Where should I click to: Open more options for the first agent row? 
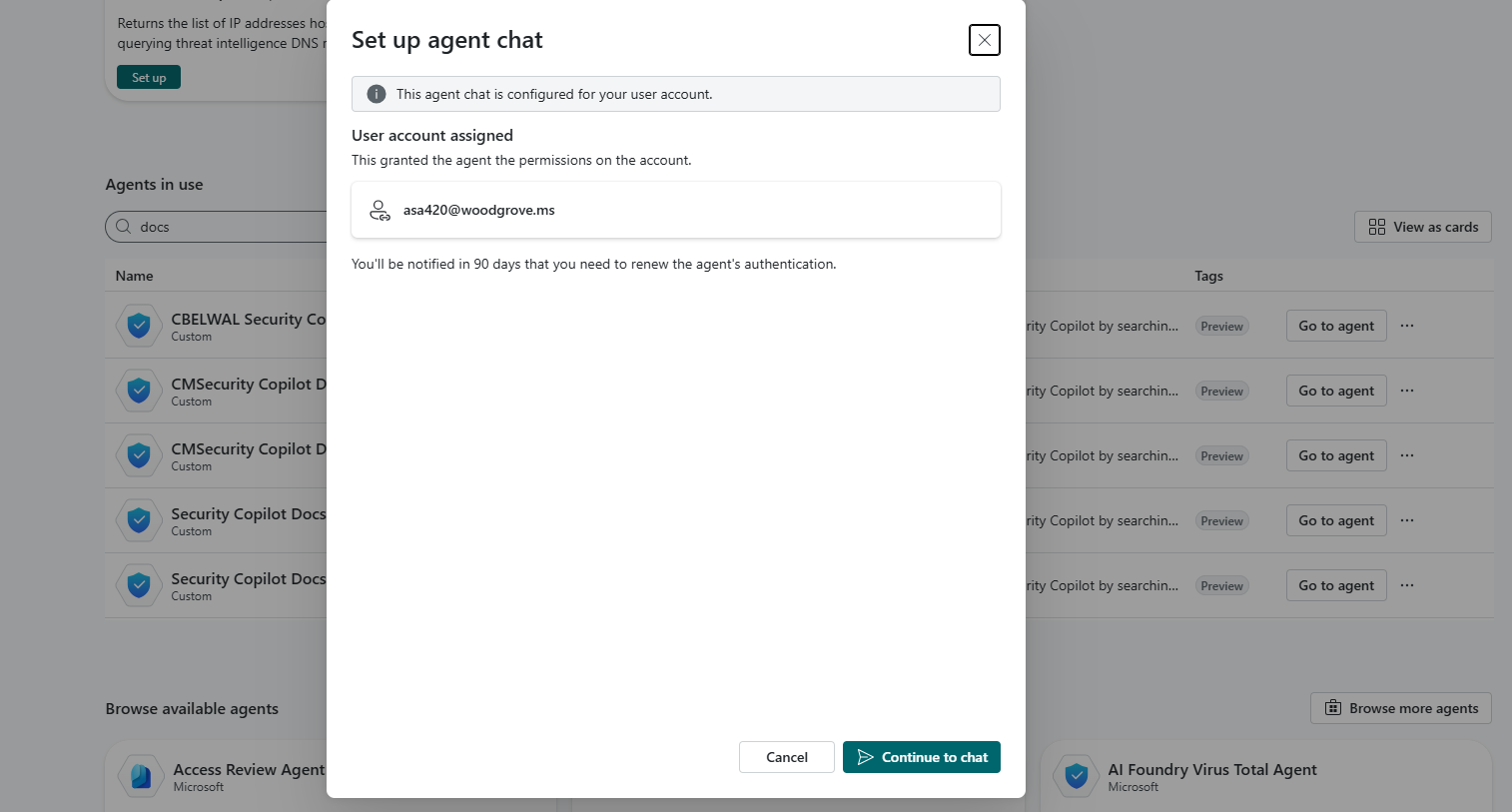pyautogui.click(x=1407, y=326)
